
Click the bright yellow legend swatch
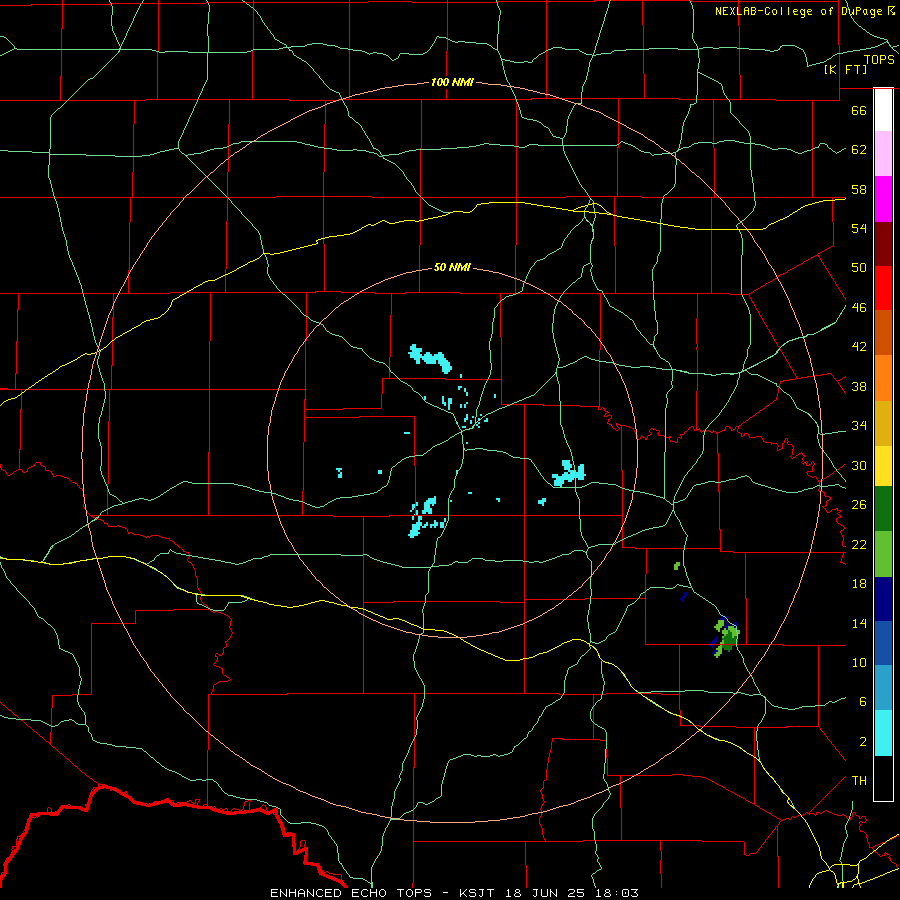(883, 466)
